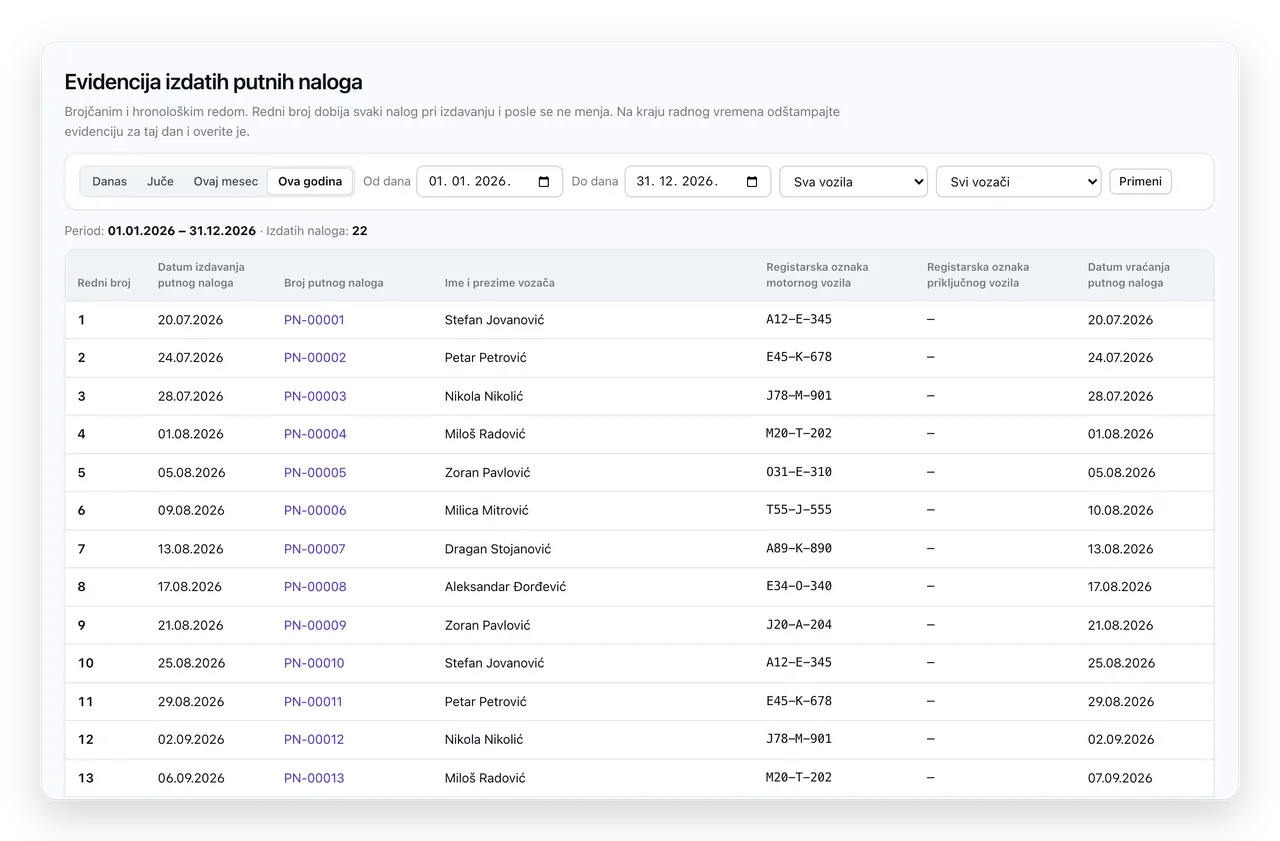Expand the Svi vozači dropdown
The height and width of the screenshot is (841, 1280).
[1018, 182]
